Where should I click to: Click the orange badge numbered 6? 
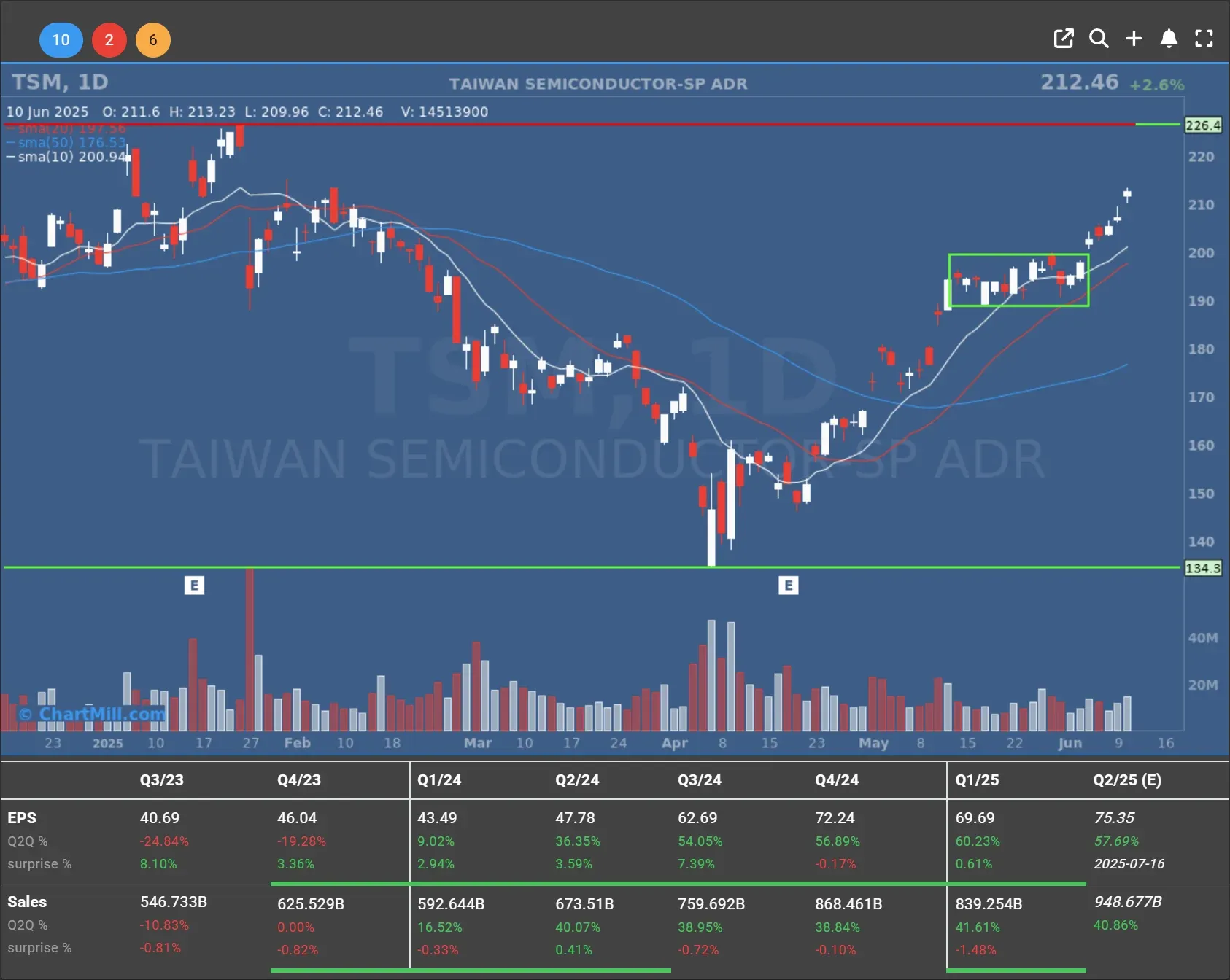point(153,40)
